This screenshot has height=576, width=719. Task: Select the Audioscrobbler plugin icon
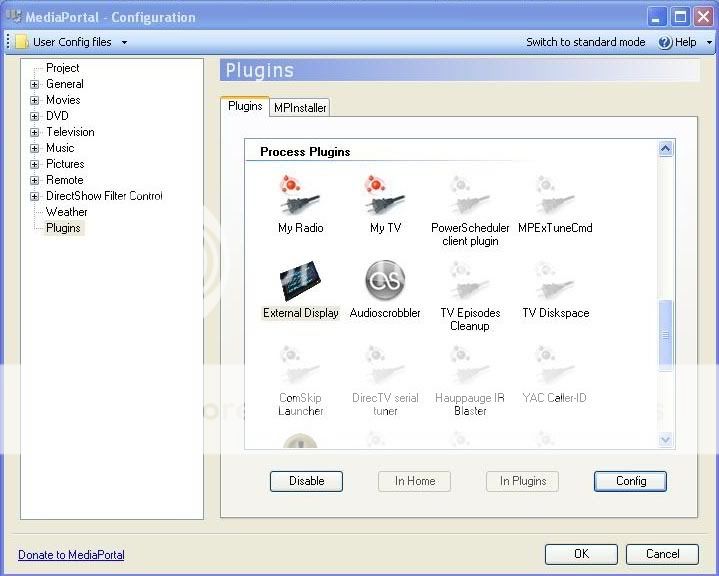(385, 281)
